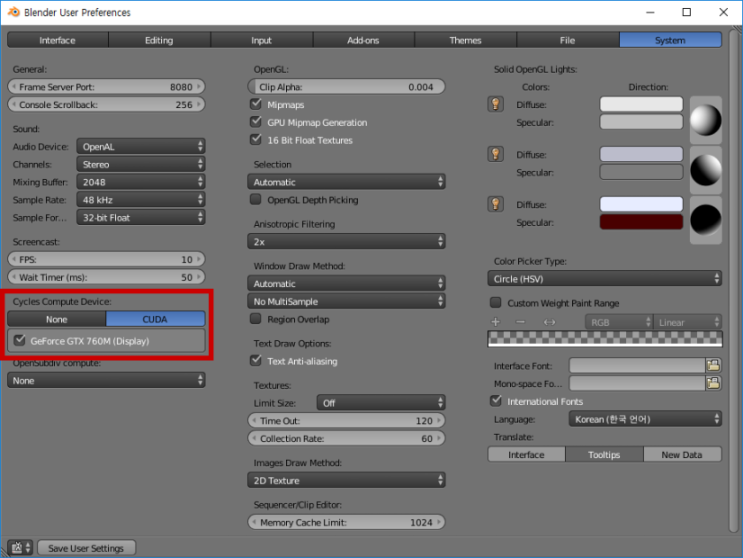This screenshot has height=558, width=743.
Task: Toggle the second solid OpenGL light bulb
Action: coord(495,154)
